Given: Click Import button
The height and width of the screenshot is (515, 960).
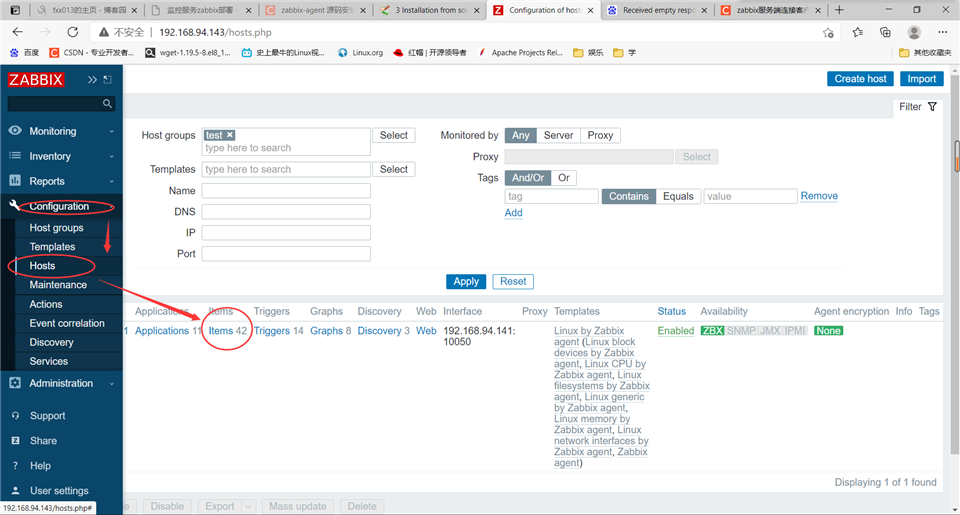Looking at the screenshot, I should coord(921,78).
